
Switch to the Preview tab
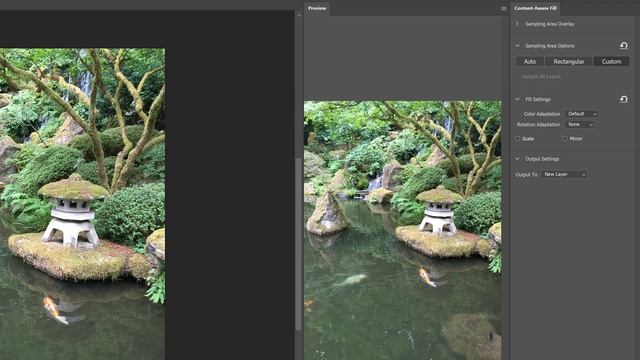[317, 8]
